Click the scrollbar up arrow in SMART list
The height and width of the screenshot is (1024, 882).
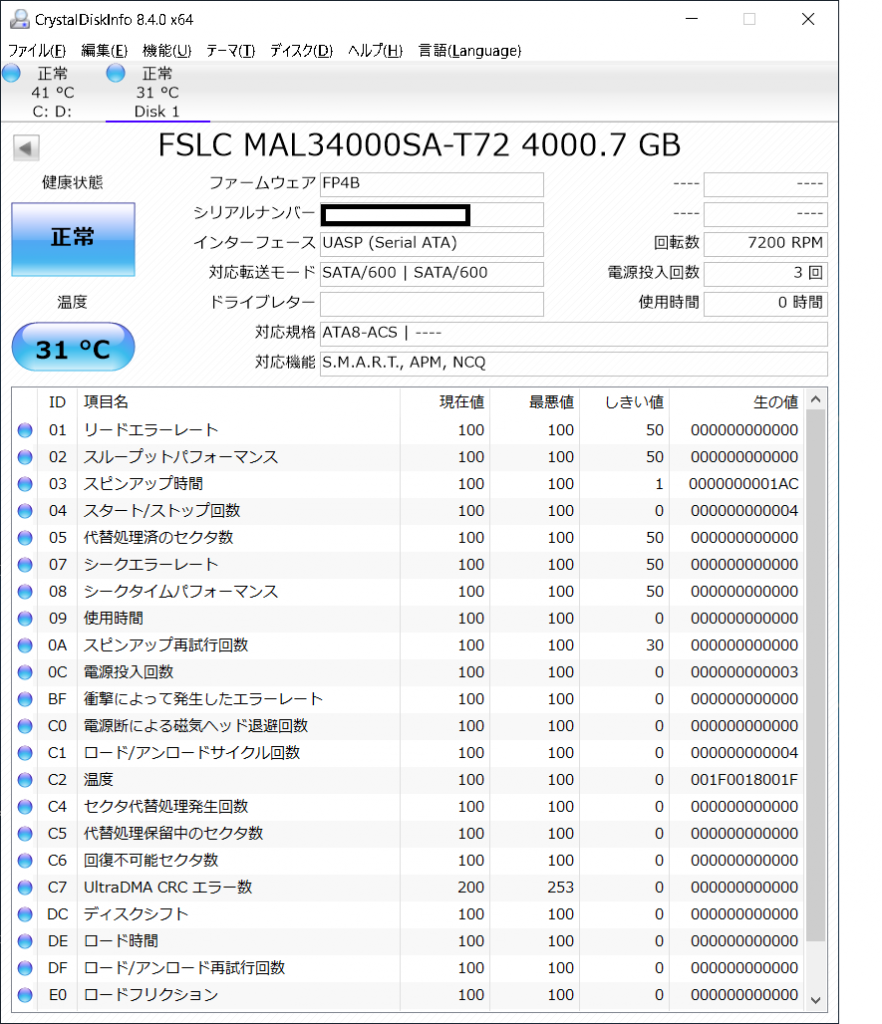tap(815, 399)
